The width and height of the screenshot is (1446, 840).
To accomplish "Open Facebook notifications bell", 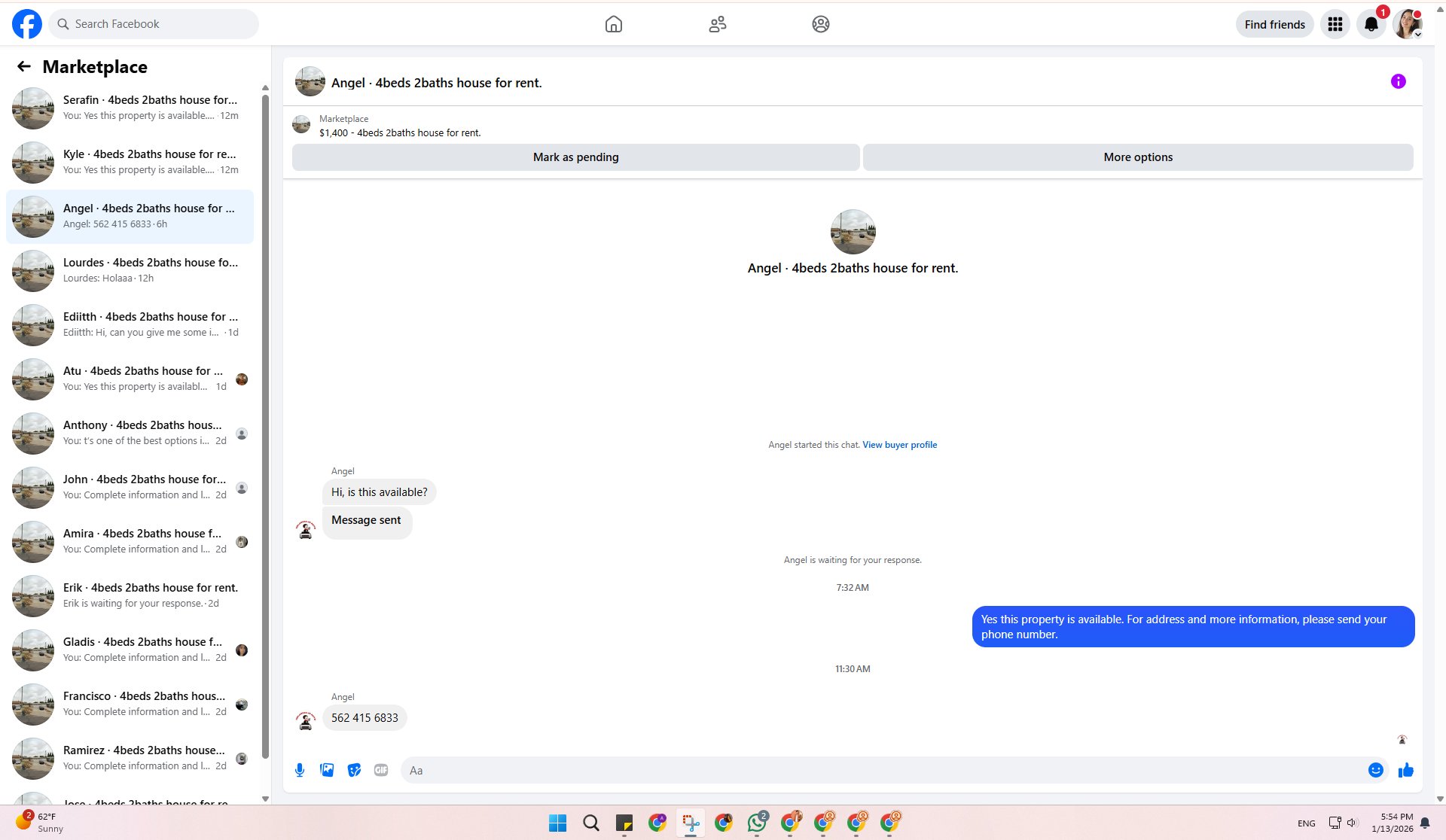I will [x=1371, y=24].
